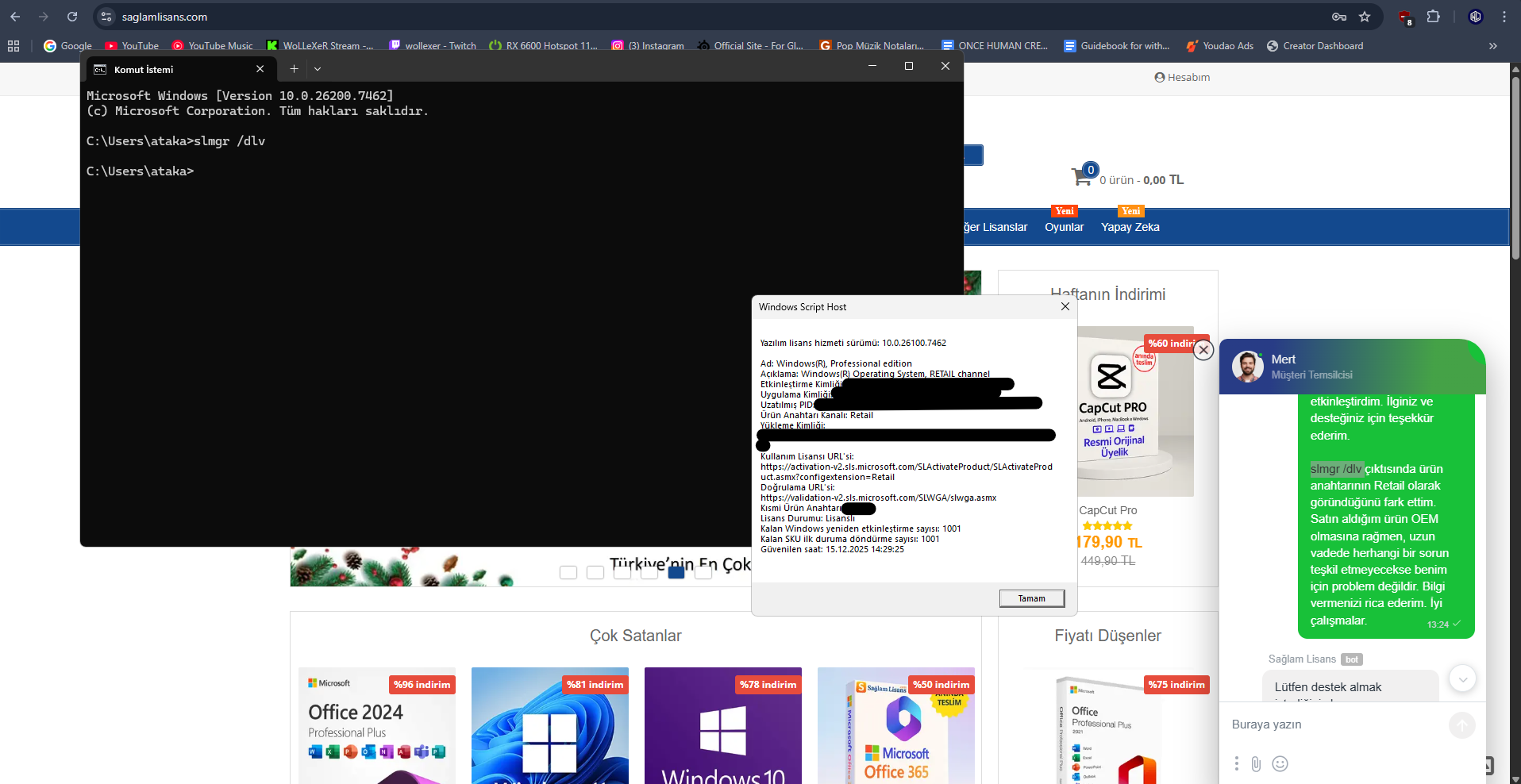
Task: Open site information icon beside the URL
Action: click(106, 17)
